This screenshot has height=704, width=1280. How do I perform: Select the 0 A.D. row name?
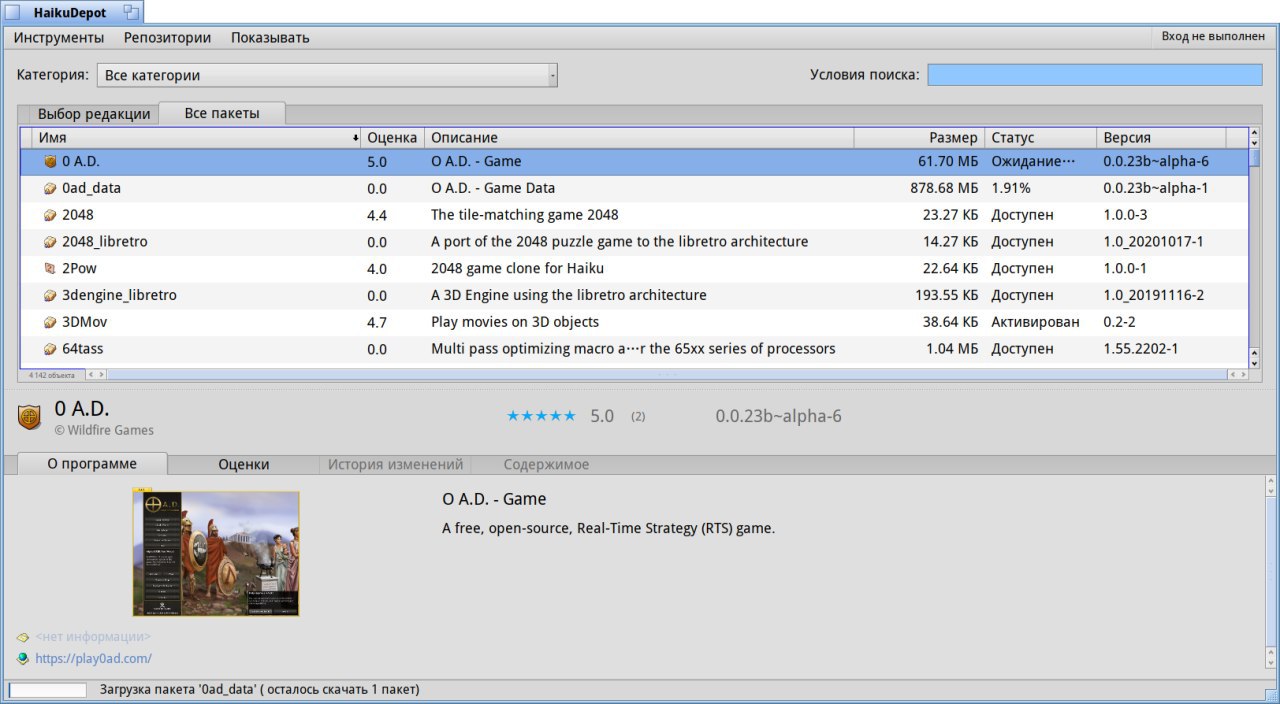[x=81, y=161]
